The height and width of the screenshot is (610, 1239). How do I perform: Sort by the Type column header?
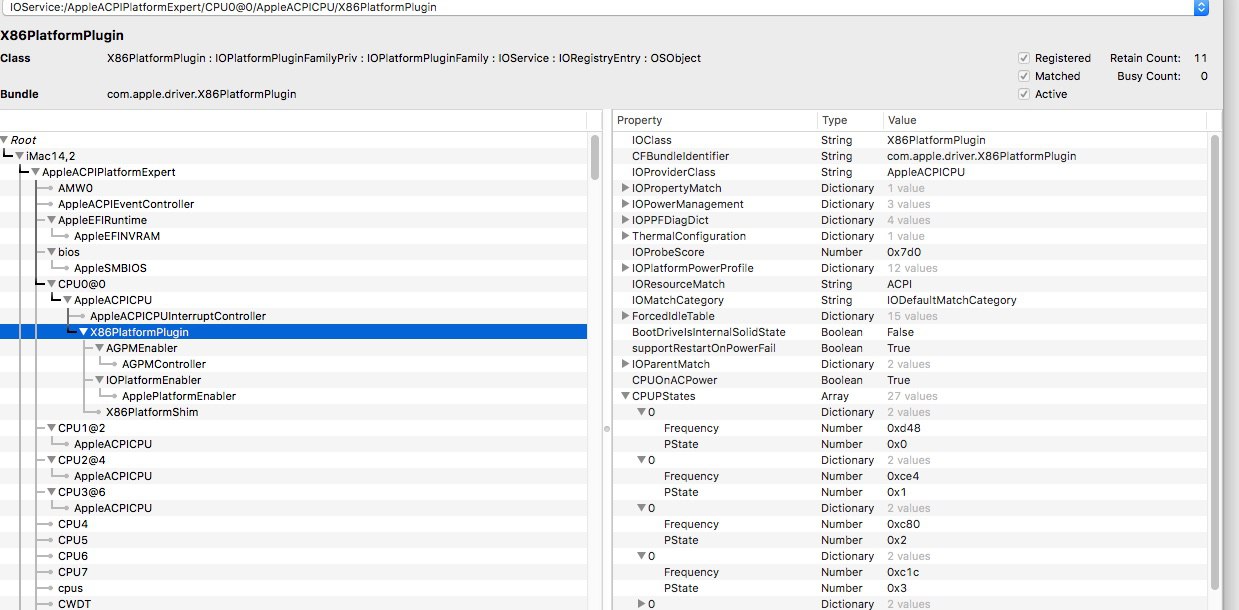(x=850, y=120)
